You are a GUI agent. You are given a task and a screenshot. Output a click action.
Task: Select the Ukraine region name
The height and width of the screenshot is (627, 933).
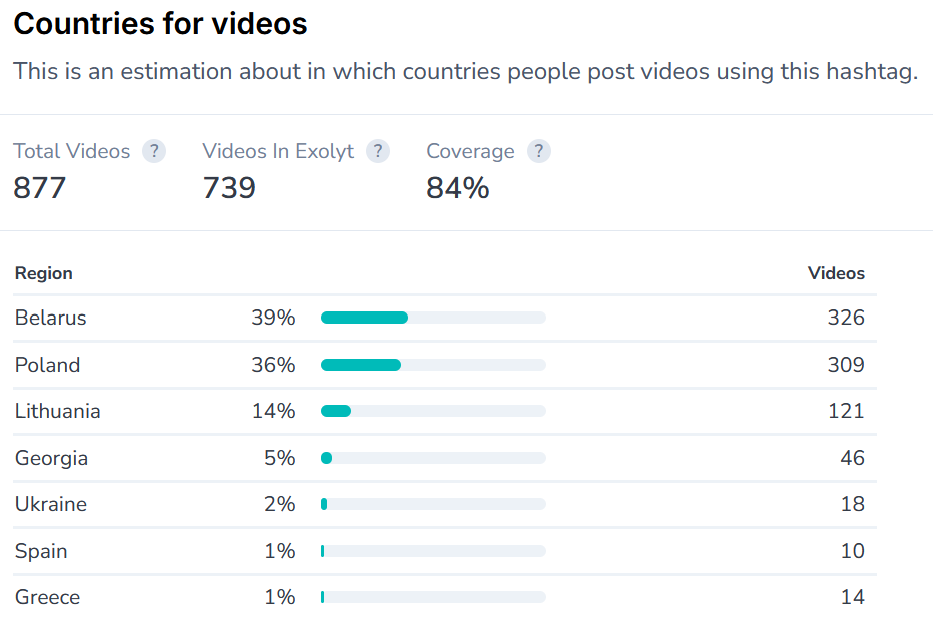coord(50,504)
